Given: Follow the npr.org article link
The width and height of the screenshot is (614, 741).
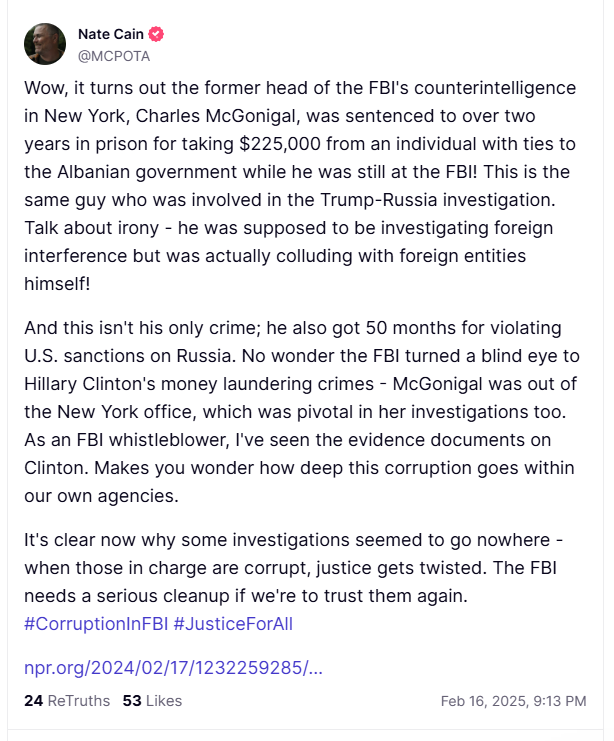Looking at the screenshot, I should [x=173, y=667].
